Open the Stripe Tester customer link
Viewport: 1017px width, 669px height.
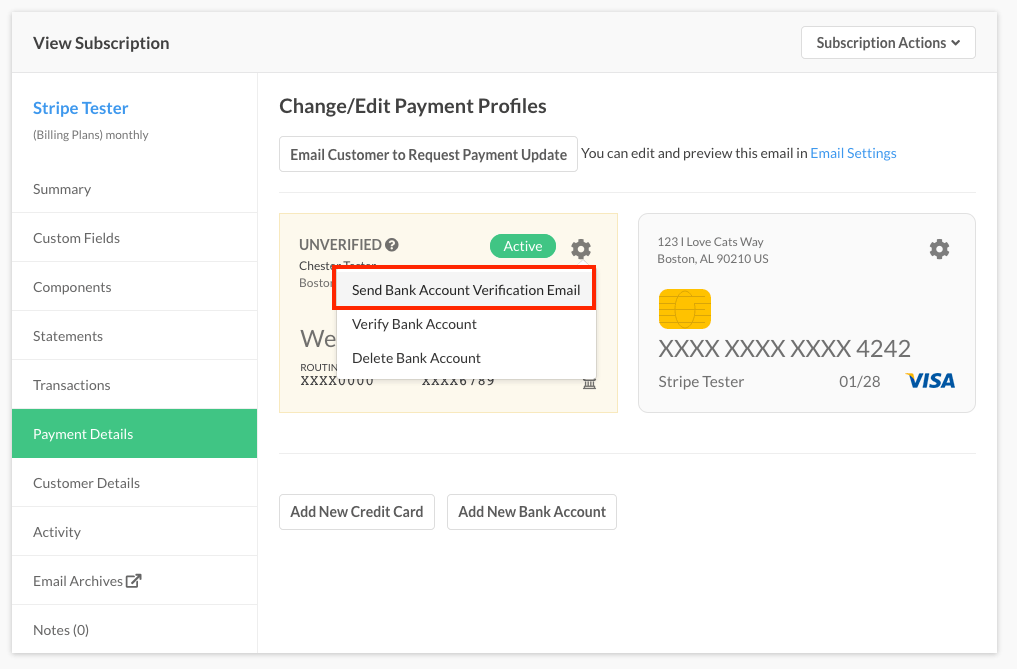click(81, 108)
